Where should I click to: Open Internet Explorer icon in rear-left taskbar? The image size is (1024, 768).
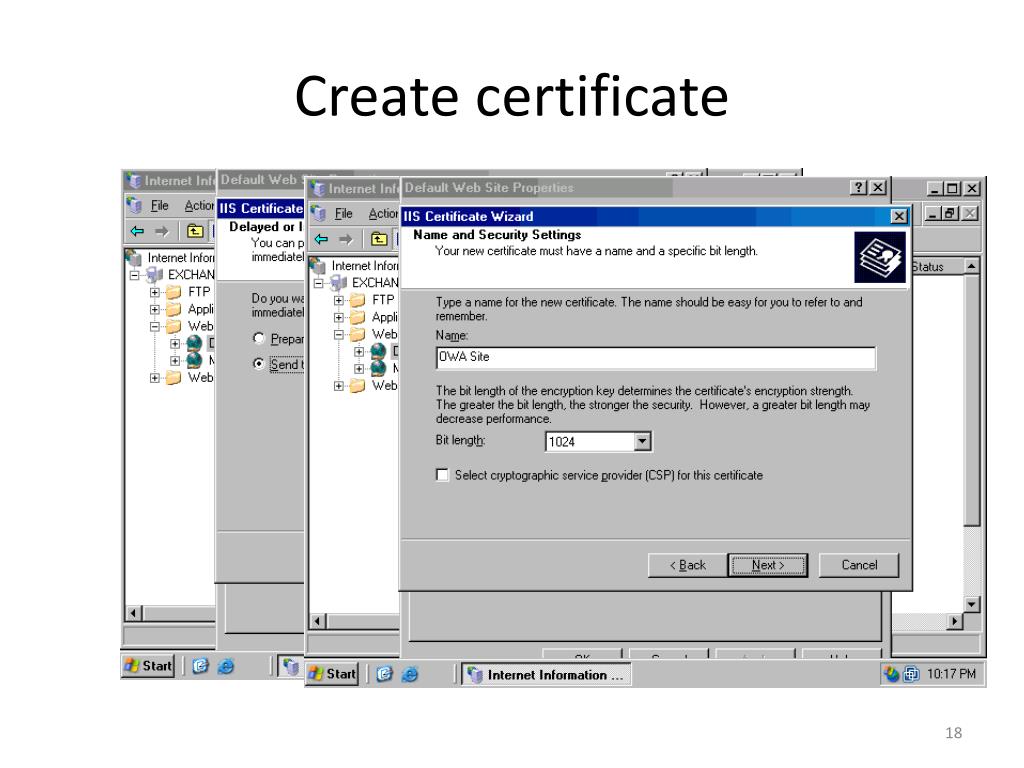tap(225, 666)
